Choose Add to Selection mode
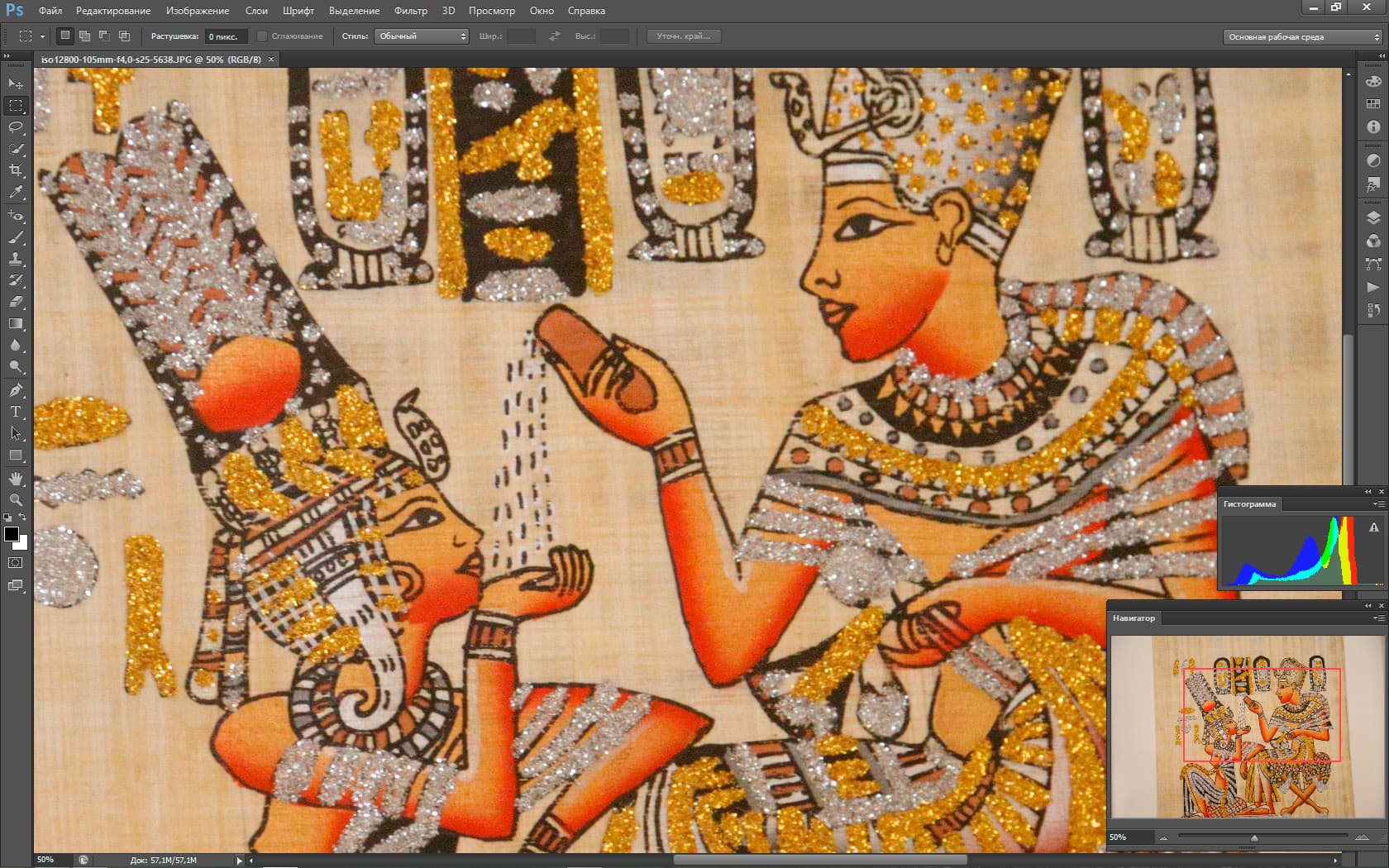Image resolution: width=1389 pixels, height=868 pixels. tap(84, 36)
